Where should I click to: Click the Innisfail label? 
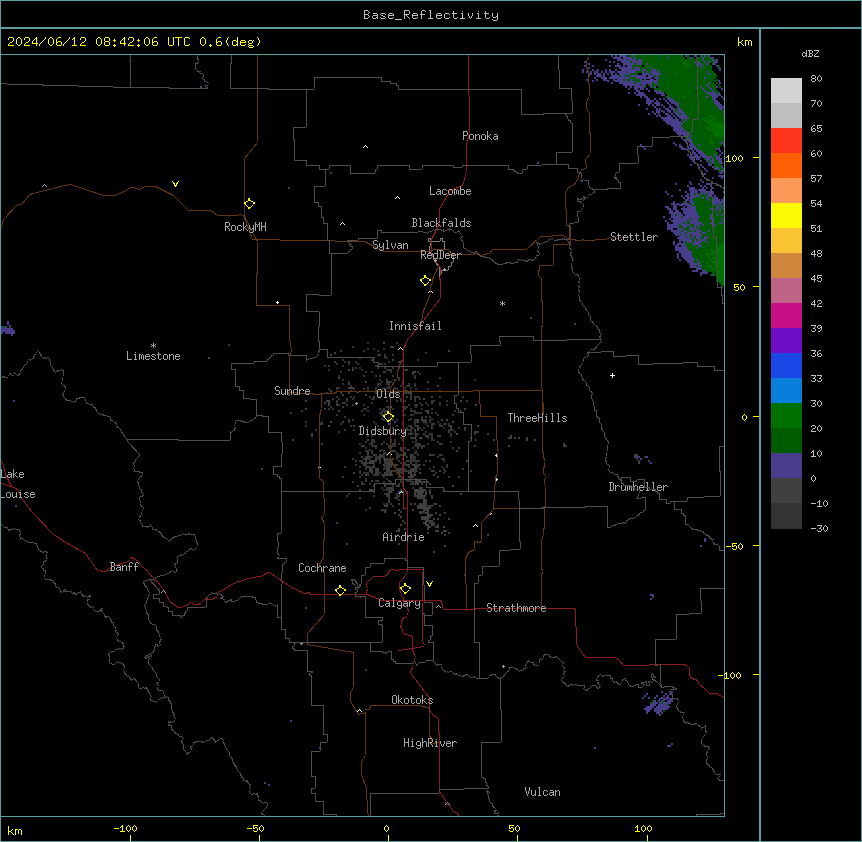(415, 326)
